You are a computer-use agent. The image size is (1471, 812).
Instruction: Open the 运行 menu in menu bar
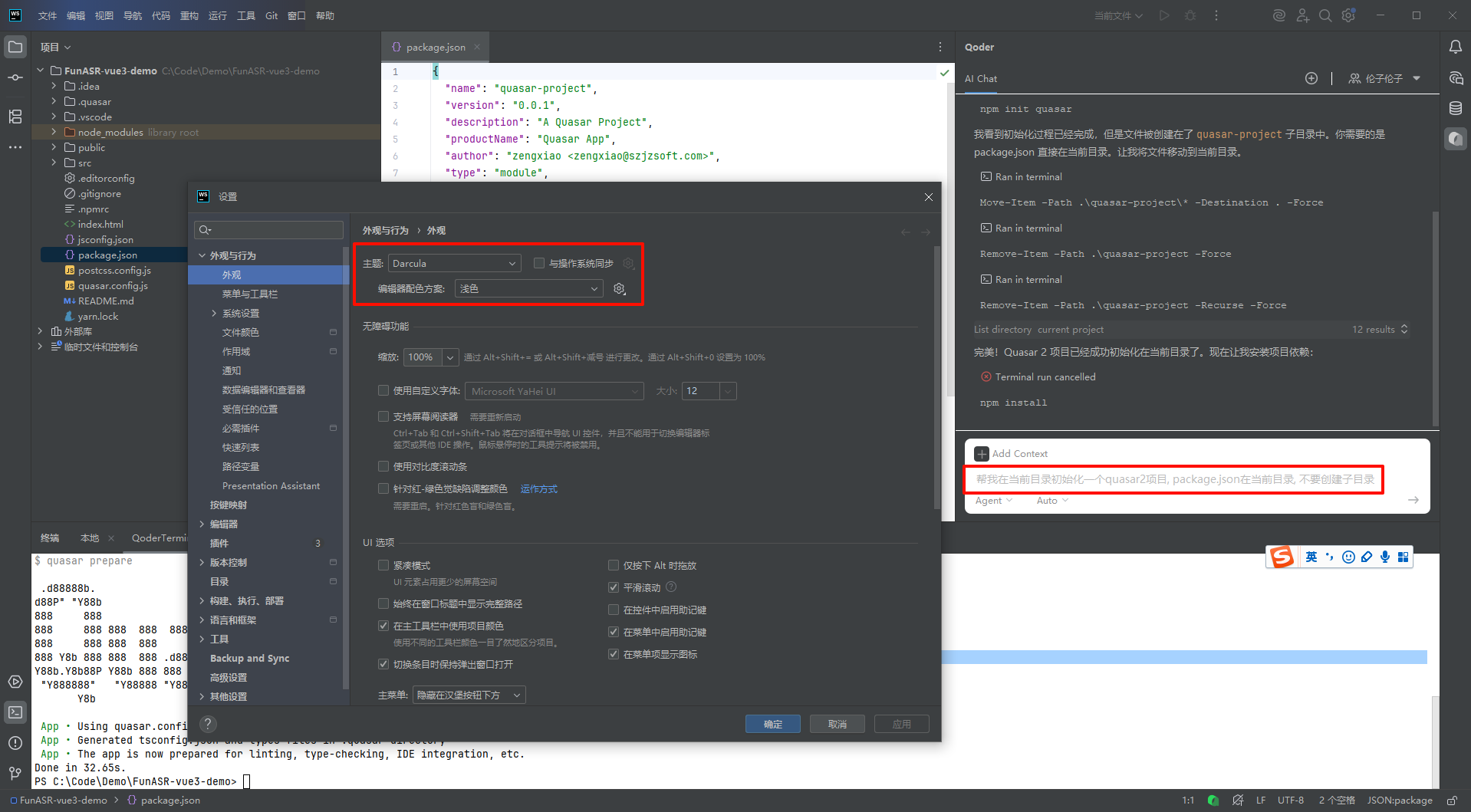[218, 15]
